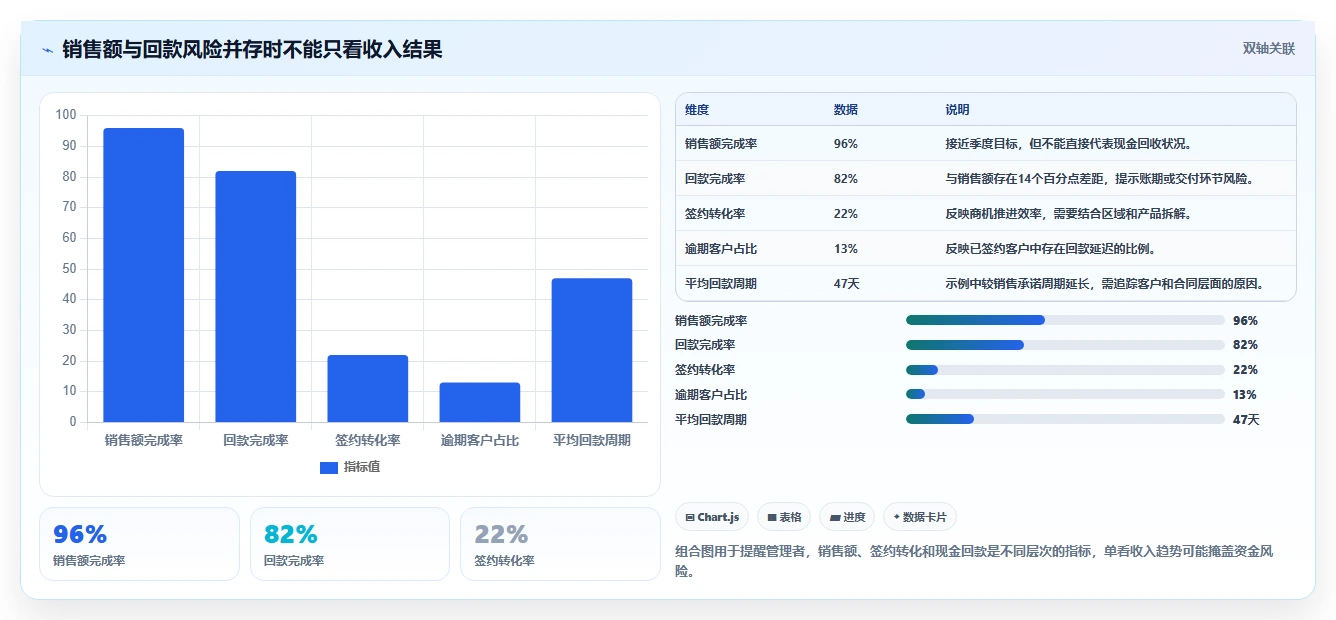Click the 表格 tag chip
Image resolution: width=1336 pixels, height=620 pixels.
[x=784, y=517]
